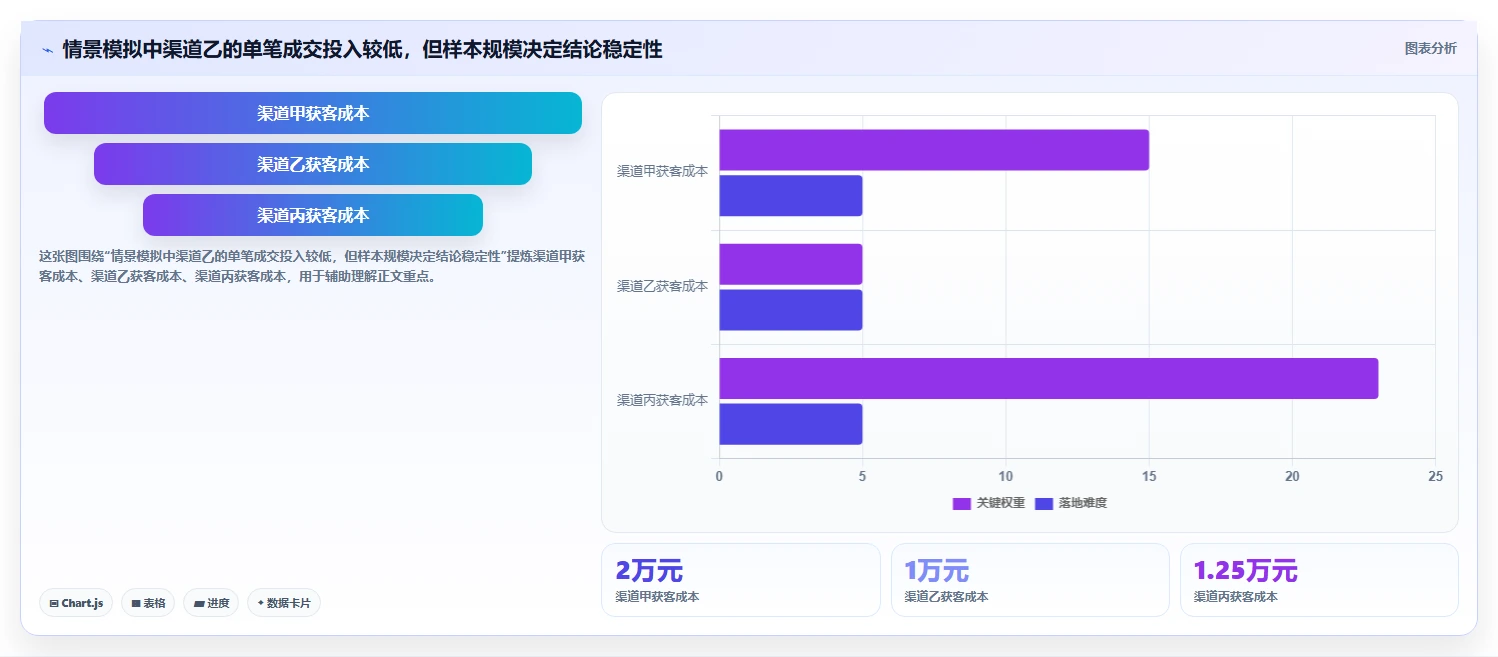Open the 2万元 data card
This screenshot has width=1498, height=657.
coord(741,580)
